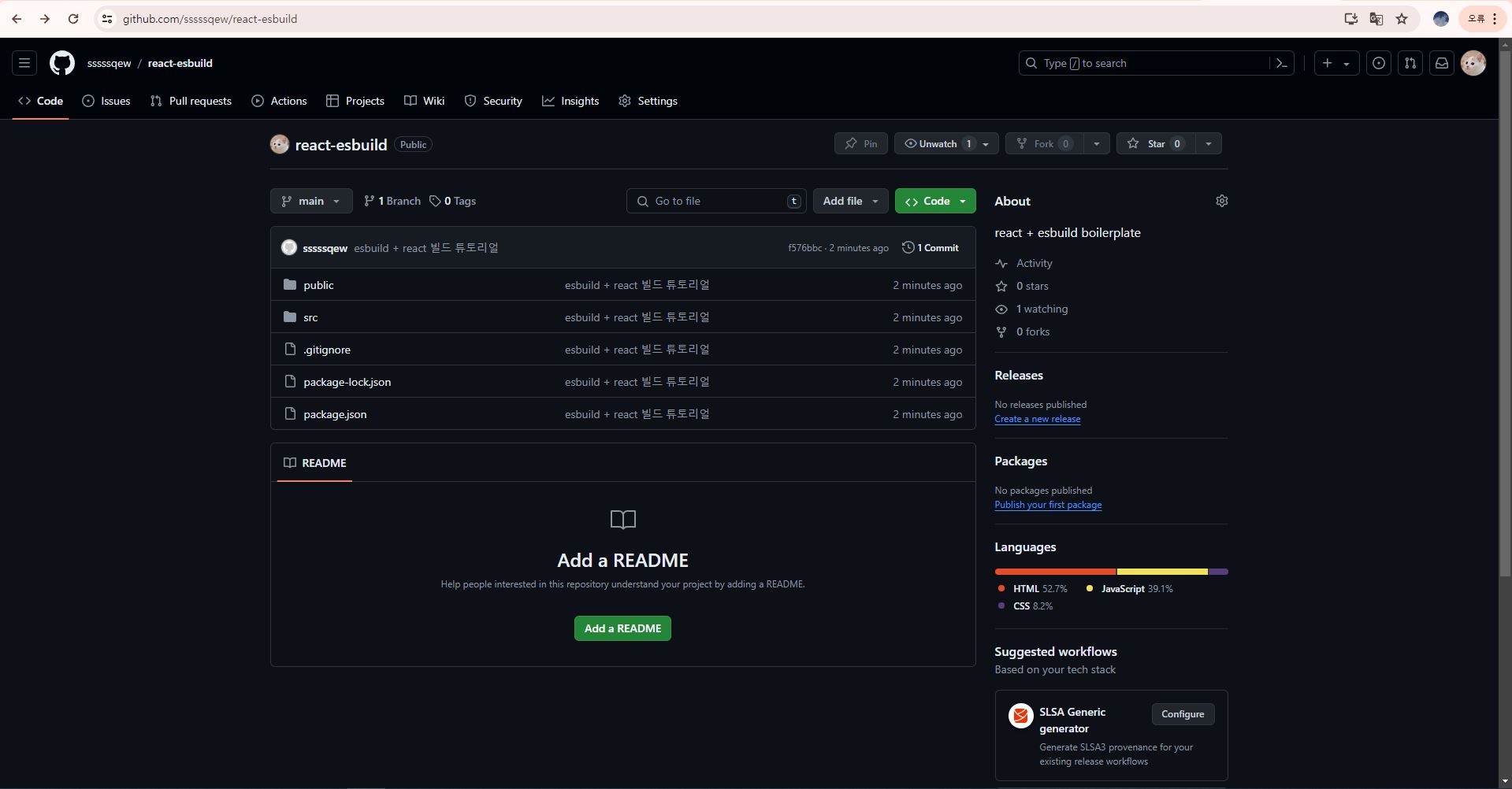1512x789 pixels.
Task: Click Publish your first package link
Action: pyautogui.click(x=1048, y=505)
